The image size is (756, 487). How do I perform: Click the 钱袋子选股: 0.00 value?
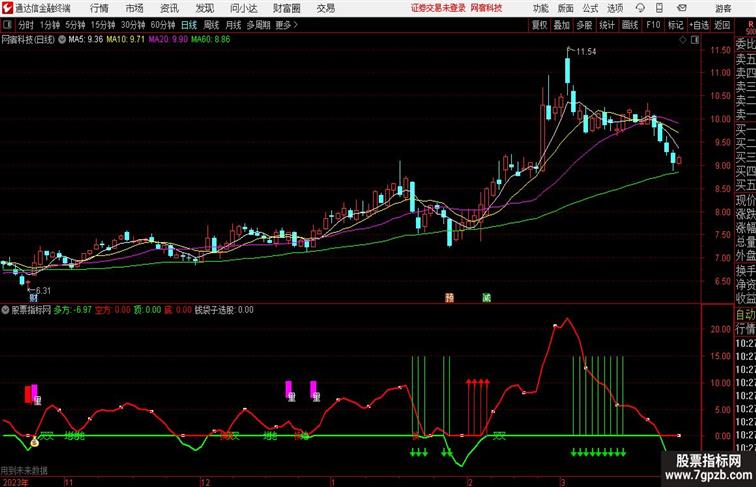(224, 310)
